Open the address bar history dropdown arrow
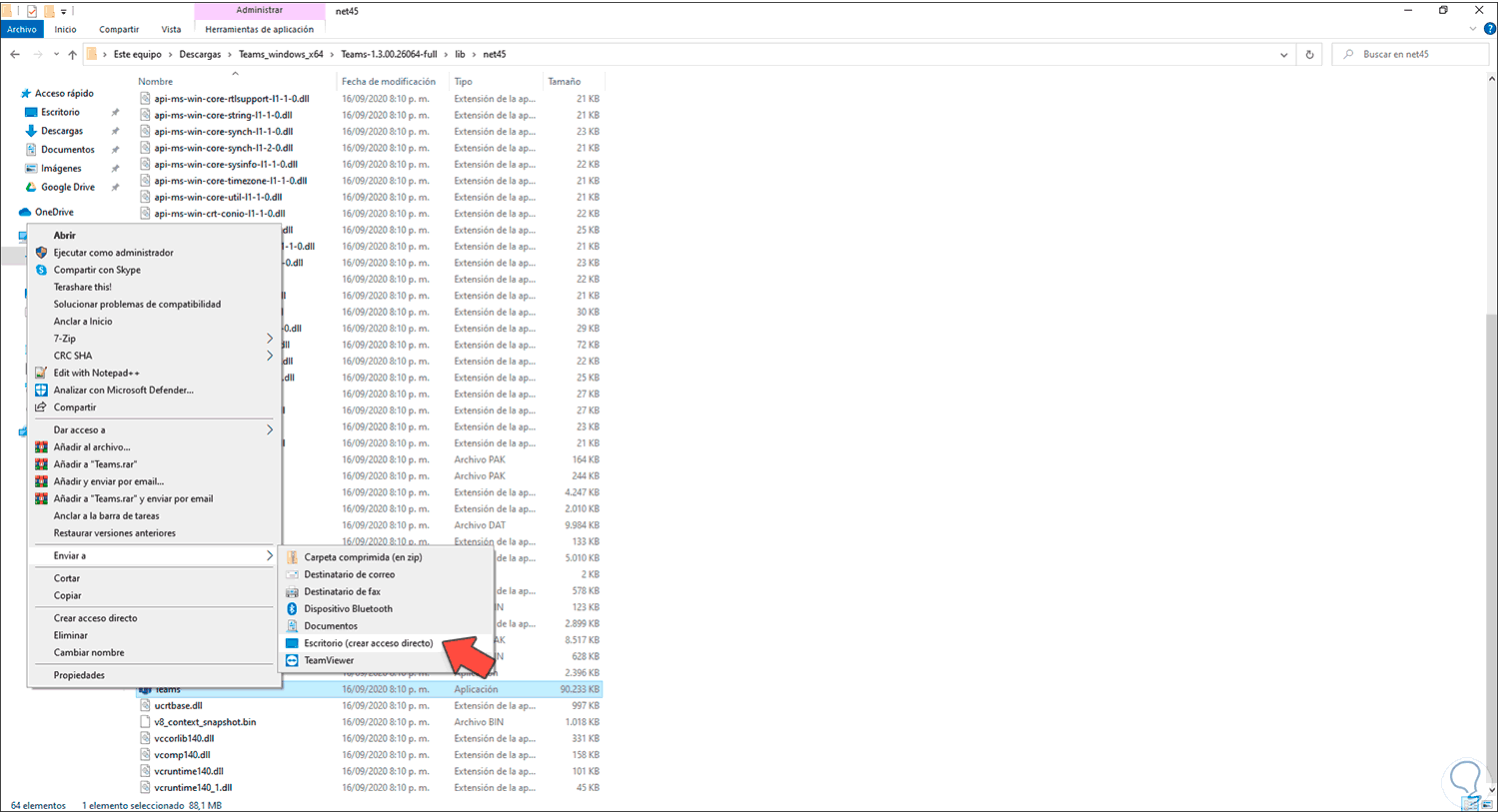This screenshot has width=1499, height=812. [x=1284, y=55]
